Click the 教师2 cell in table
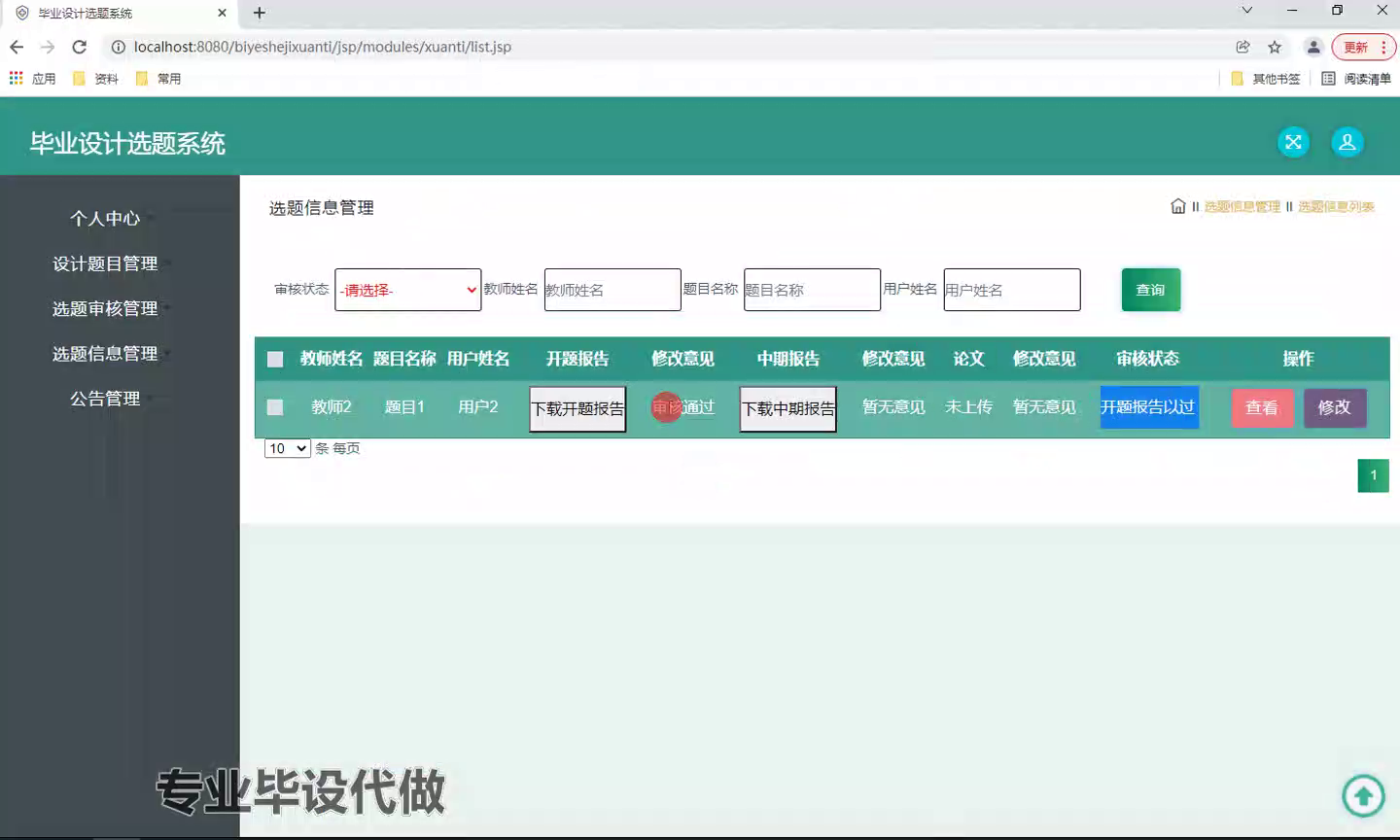 (x=332, y=407)
